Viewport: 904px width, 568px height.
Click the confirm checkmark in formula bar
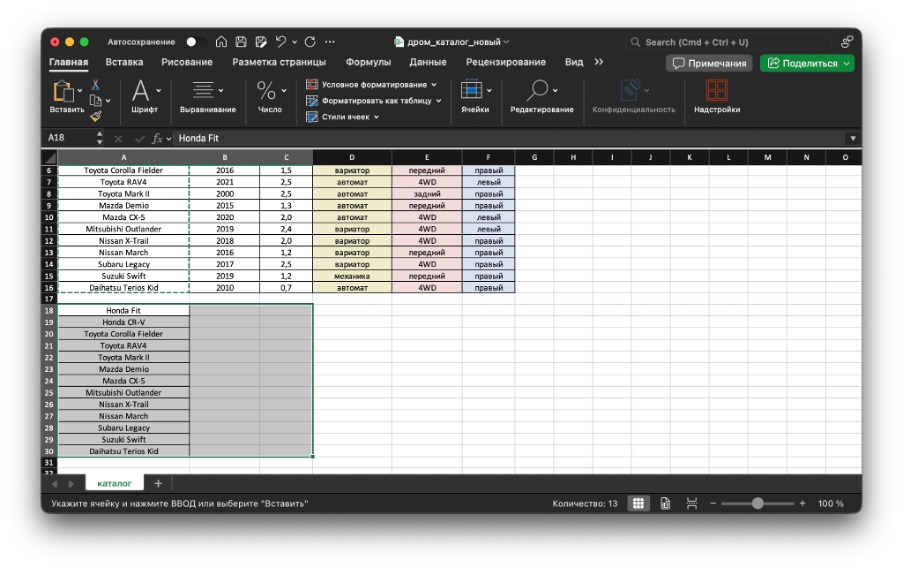(139, 138)
